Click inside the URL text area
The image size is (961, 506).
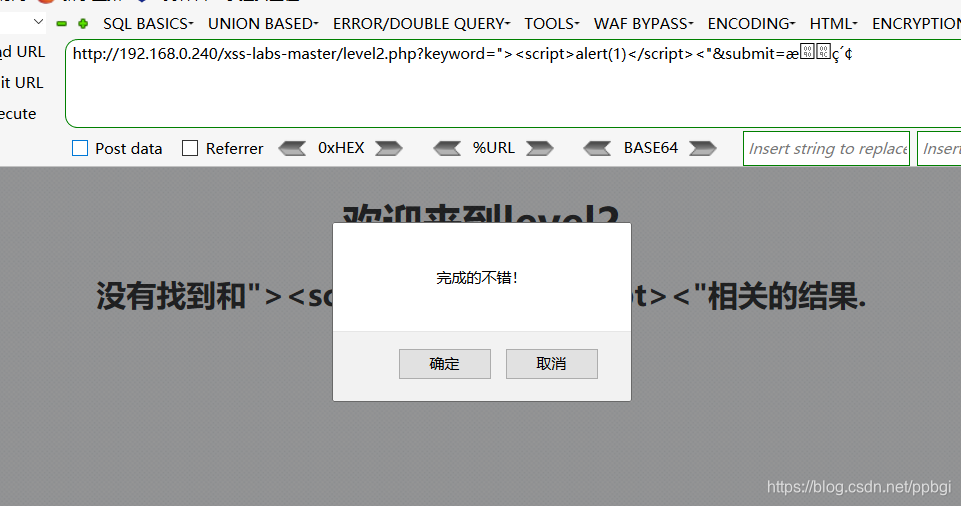513,83
